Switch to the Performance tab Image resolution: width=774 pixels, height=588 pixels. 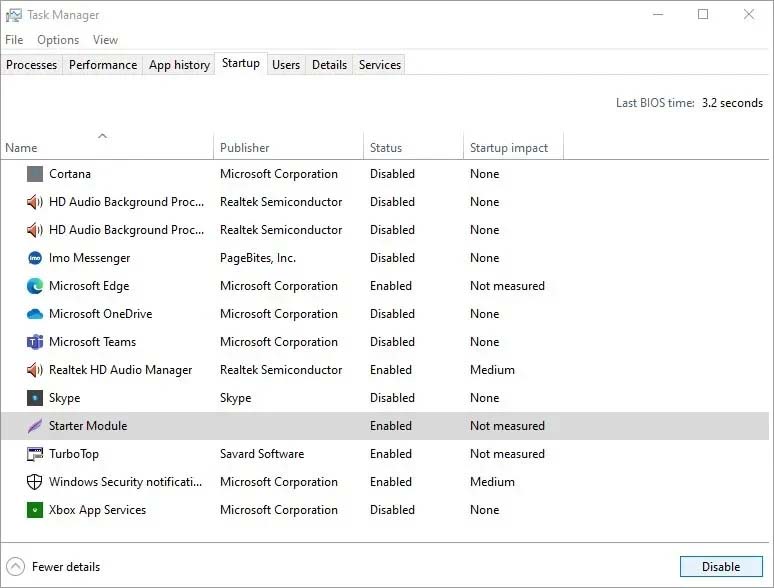tap(103, 65)
